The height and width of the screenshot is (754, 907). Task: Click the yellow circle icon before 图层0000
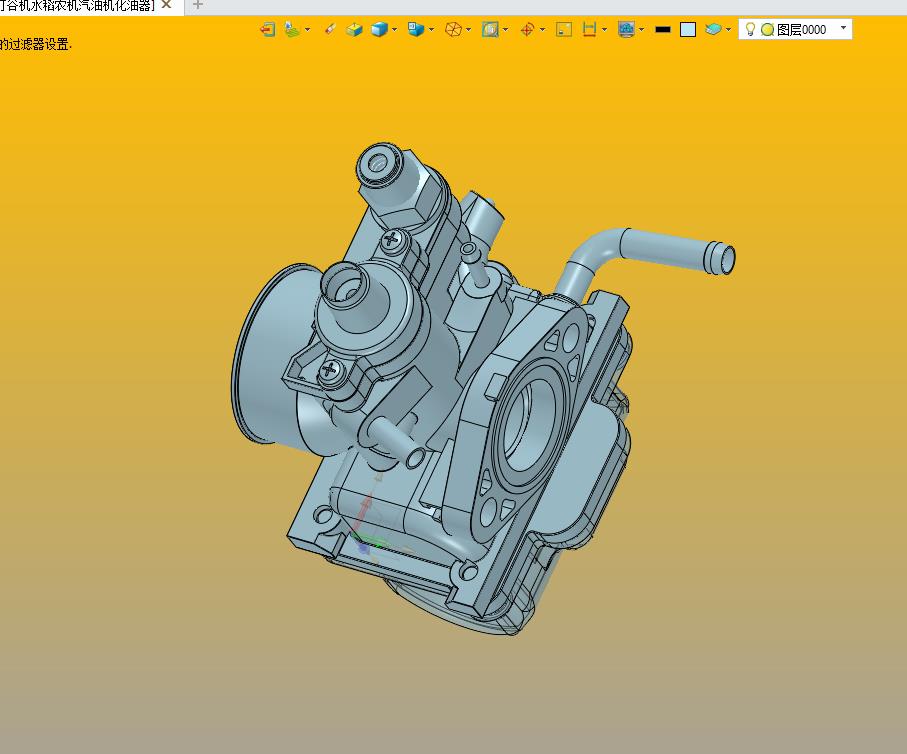click(768, 30)
